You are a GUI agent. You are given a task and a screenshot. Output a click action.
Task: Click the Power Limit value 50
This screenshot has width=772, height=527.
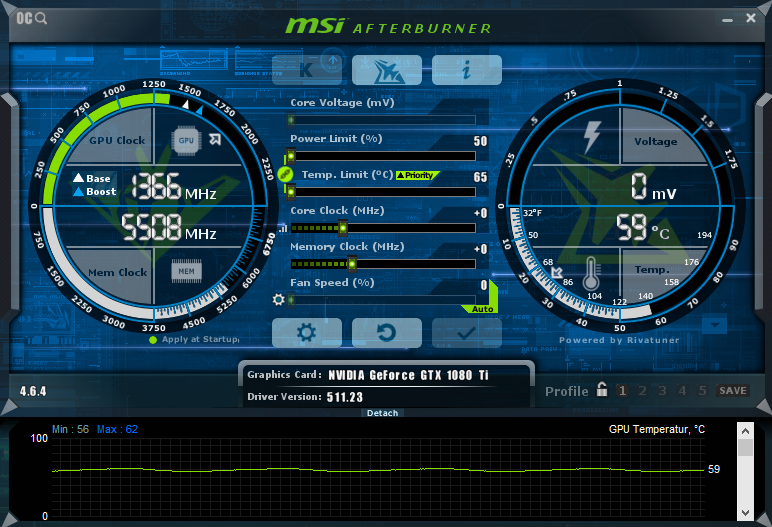click(481, 141)
